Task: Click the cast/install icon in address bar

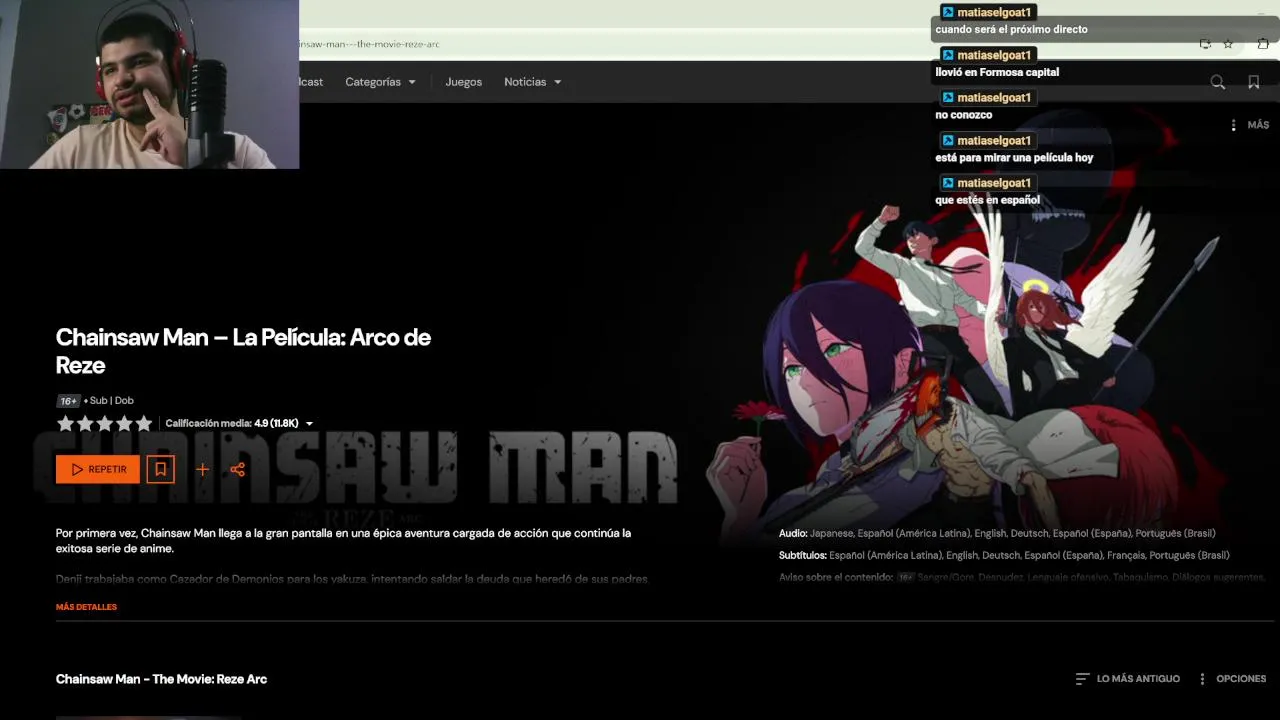Action: pyautogui.click(x=1205, y=44)
